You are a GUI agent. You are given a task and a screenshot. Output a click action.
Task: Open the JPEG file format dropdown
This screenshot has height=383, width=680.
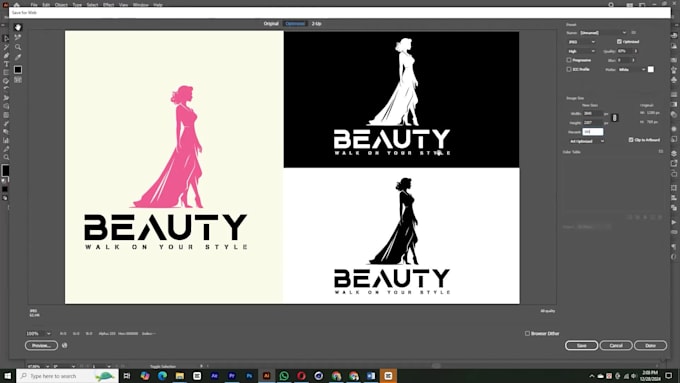coord(582,42)
